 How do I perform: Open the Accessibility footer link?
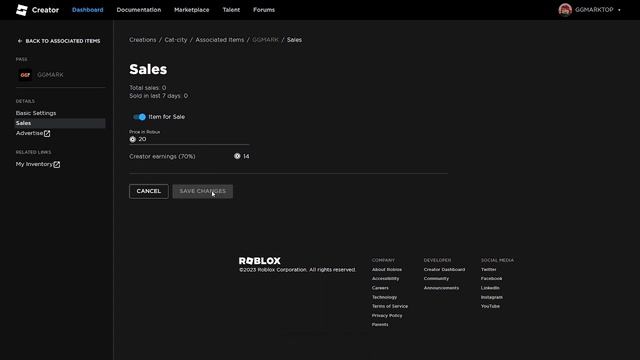[x=385, y=279]
